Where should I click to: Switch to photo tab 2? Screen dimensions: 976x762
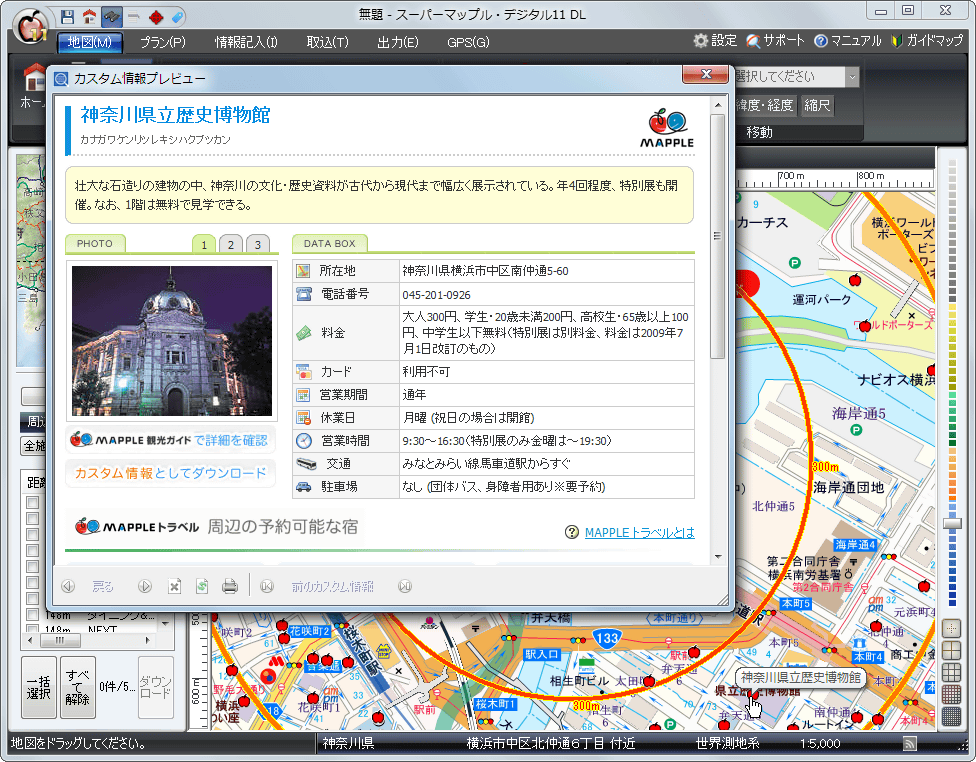231,244
